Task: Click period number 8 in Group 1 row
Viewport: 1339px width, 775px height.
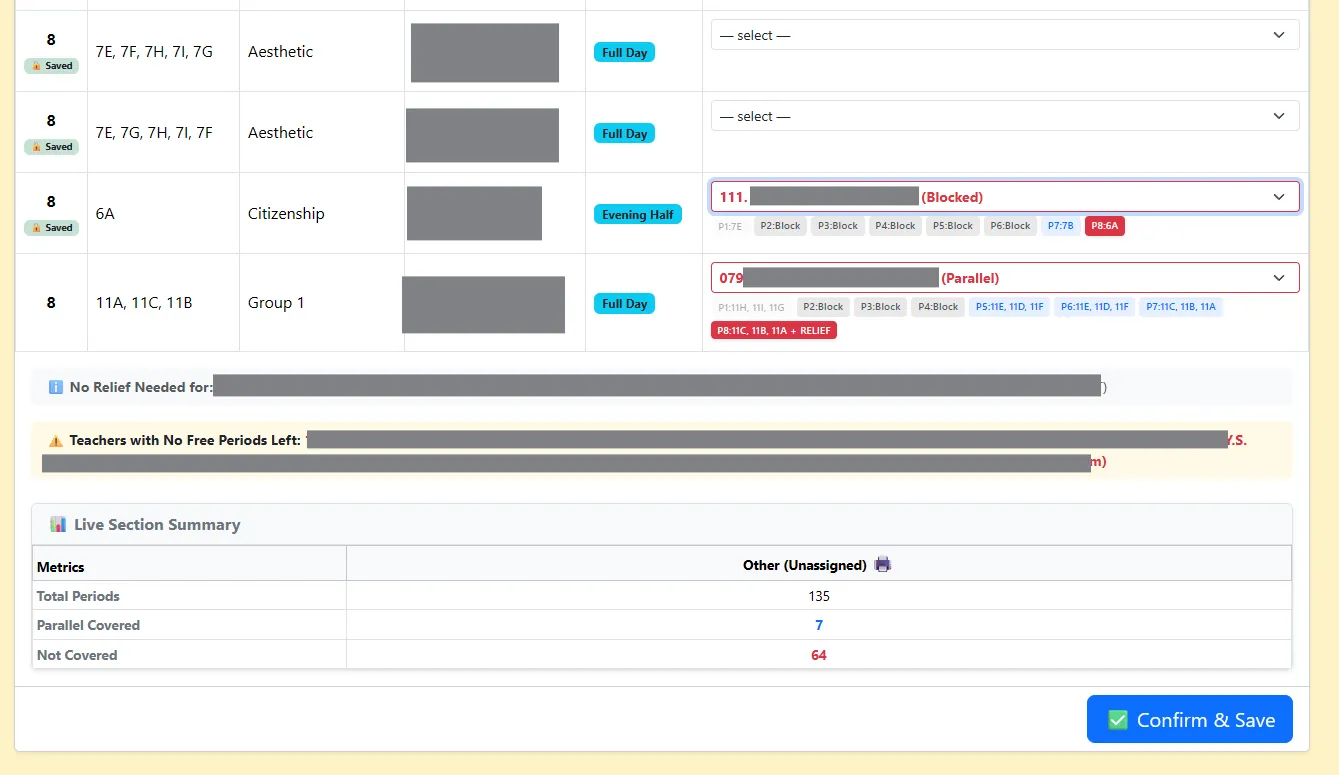Action: 51,303
